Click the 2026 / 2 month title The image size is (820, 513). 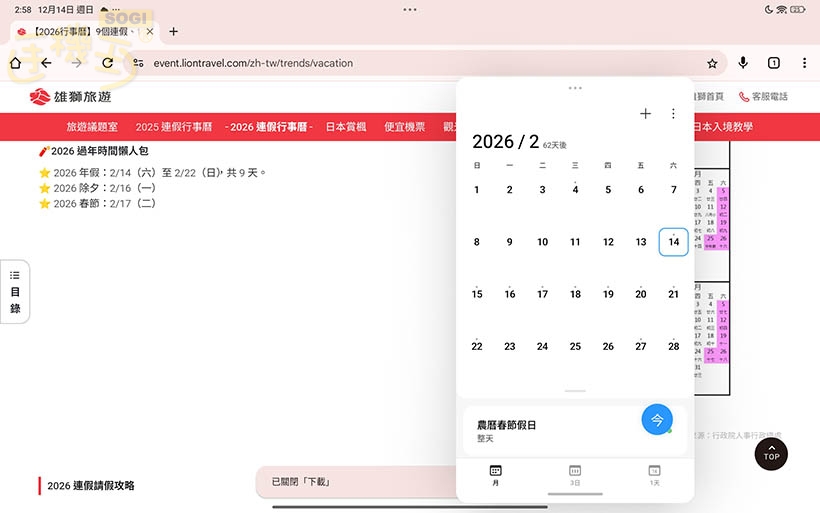pyautogui.click(x=505, y=142)
